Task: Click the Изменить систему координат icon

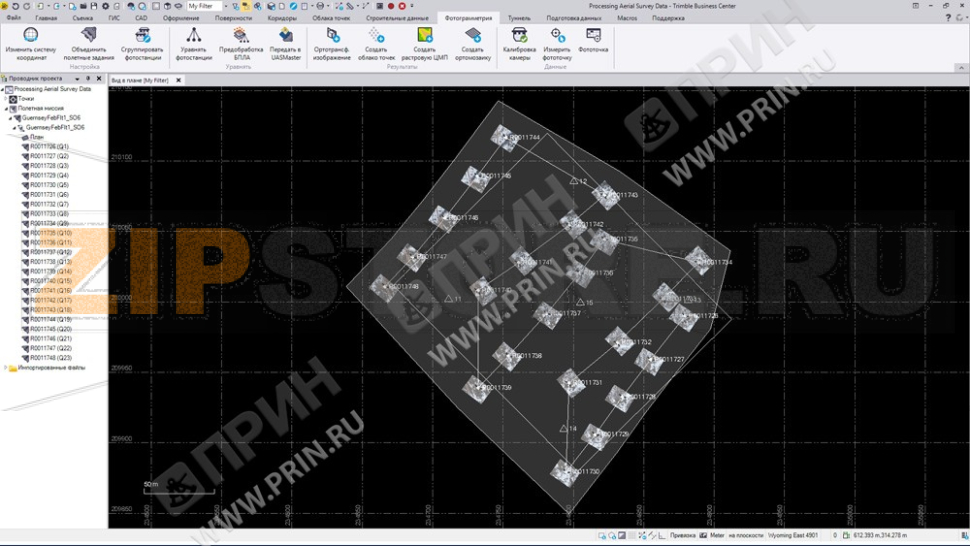Action: pyautogui.click(x=30, y=35)
